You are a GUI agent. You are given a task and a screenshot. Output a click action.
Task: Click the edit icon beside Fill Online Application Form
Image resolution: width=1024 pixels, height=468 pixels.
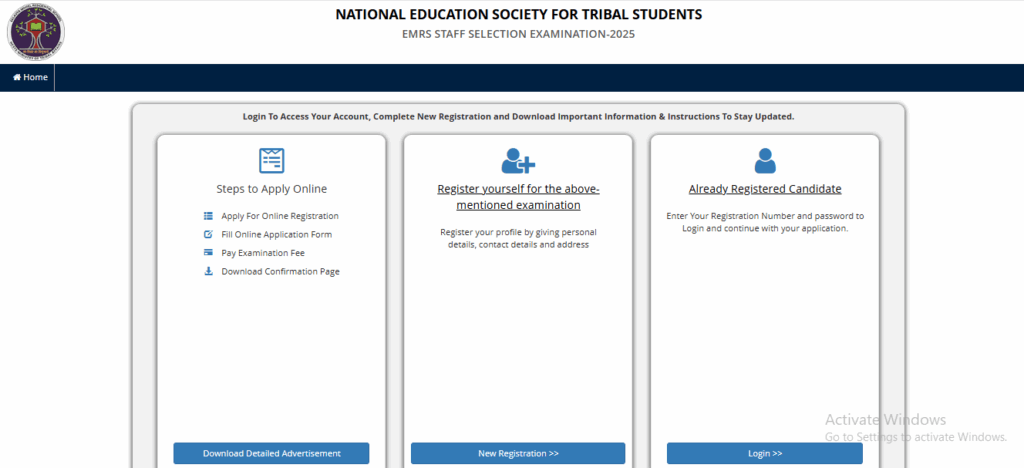click(208, 234)
